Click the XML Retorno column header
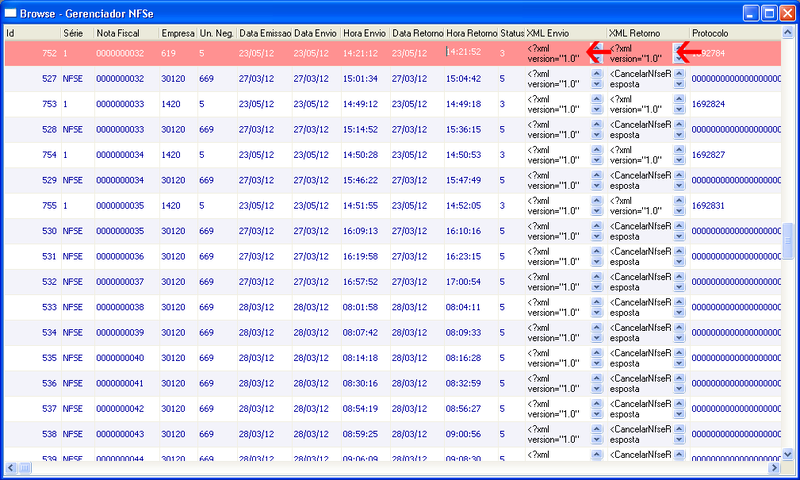The height and width of the screenshot is (480, 800). pyautogui.click(x=648, y=33)
